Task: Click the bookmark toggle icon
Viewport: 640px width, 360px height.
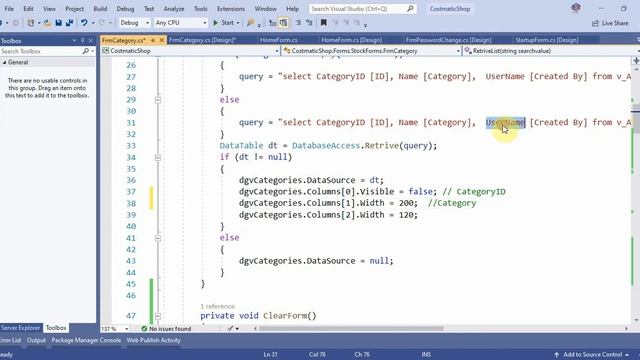Action: click(x=323, y=23)
